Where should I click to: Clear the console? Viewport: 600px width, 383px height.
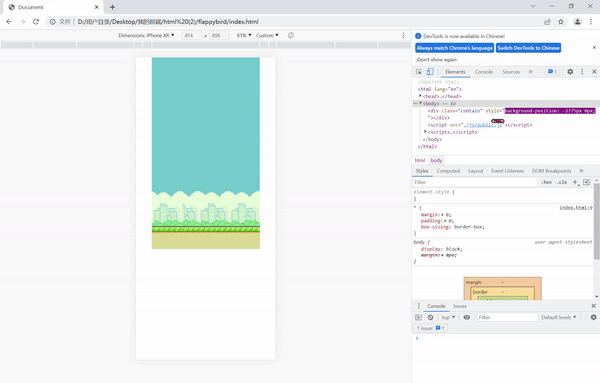pos(430,317)
